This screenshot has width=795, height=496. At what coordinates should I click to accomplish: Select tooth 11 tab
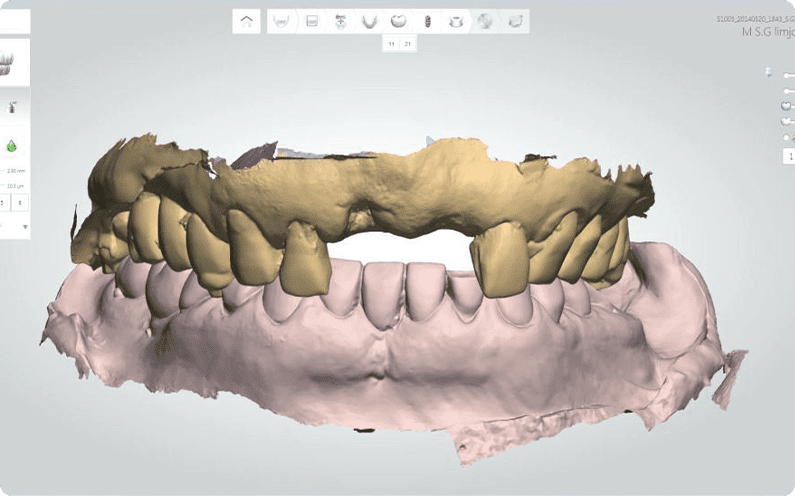[391, 45]
